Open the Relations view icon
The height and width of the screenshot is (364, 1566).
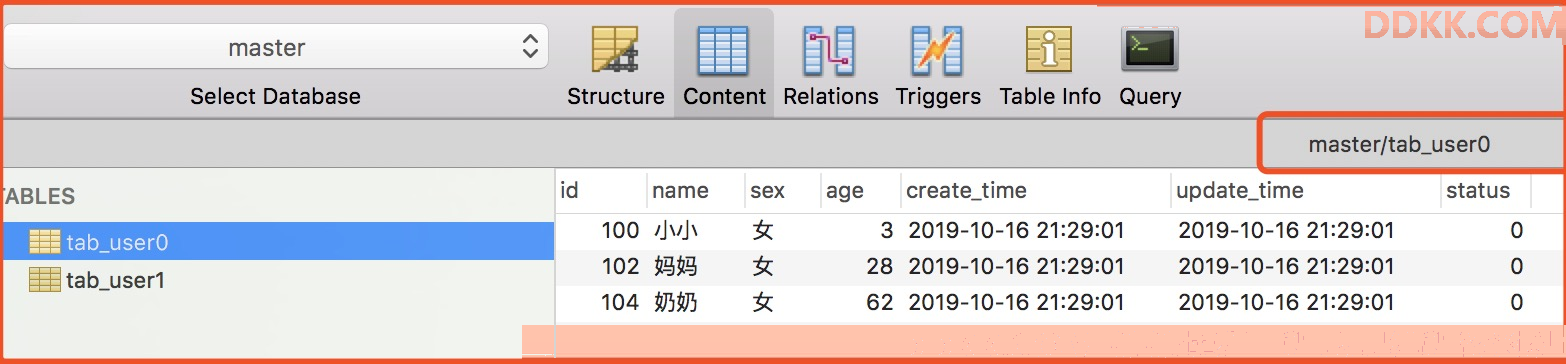tap(829, 50)
